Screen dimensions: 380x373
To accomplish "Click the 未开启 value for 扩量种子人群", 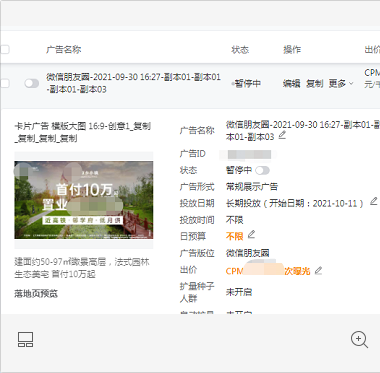I will [x=239, y=292].
